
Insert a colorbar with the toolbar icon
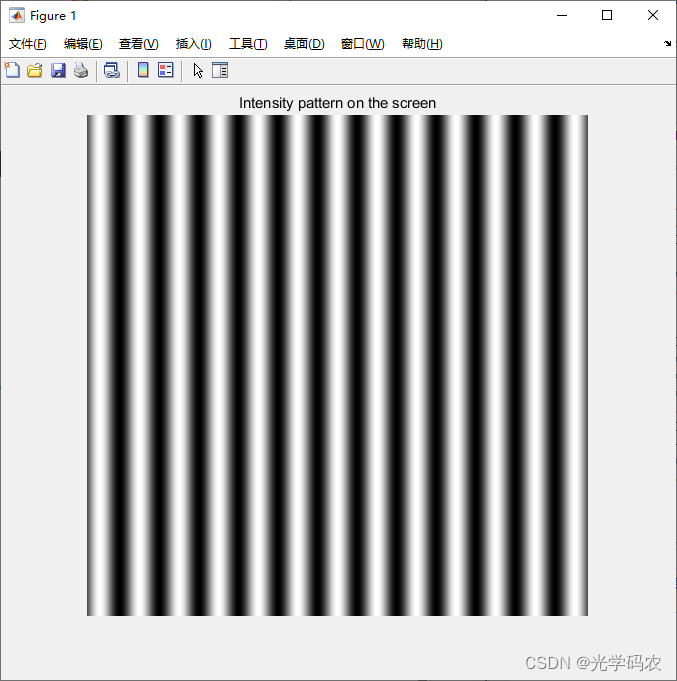click(143, 70)
